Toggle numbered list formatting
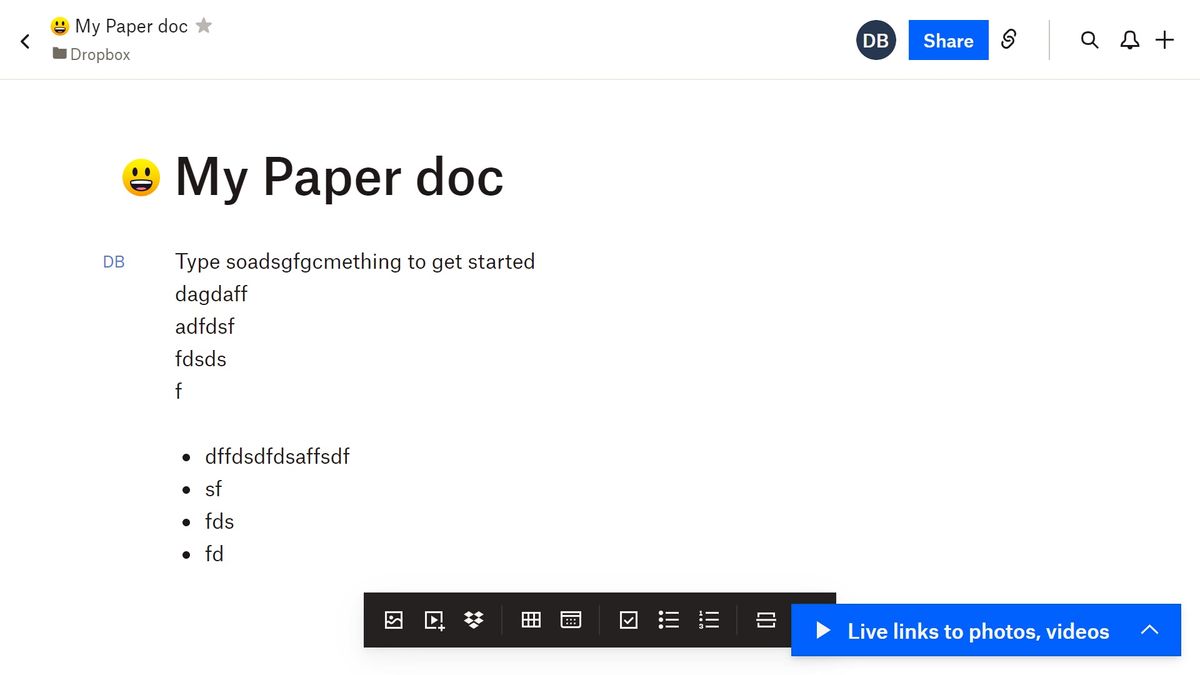Viewport: 1200px width, 675px height. (708, 620)
